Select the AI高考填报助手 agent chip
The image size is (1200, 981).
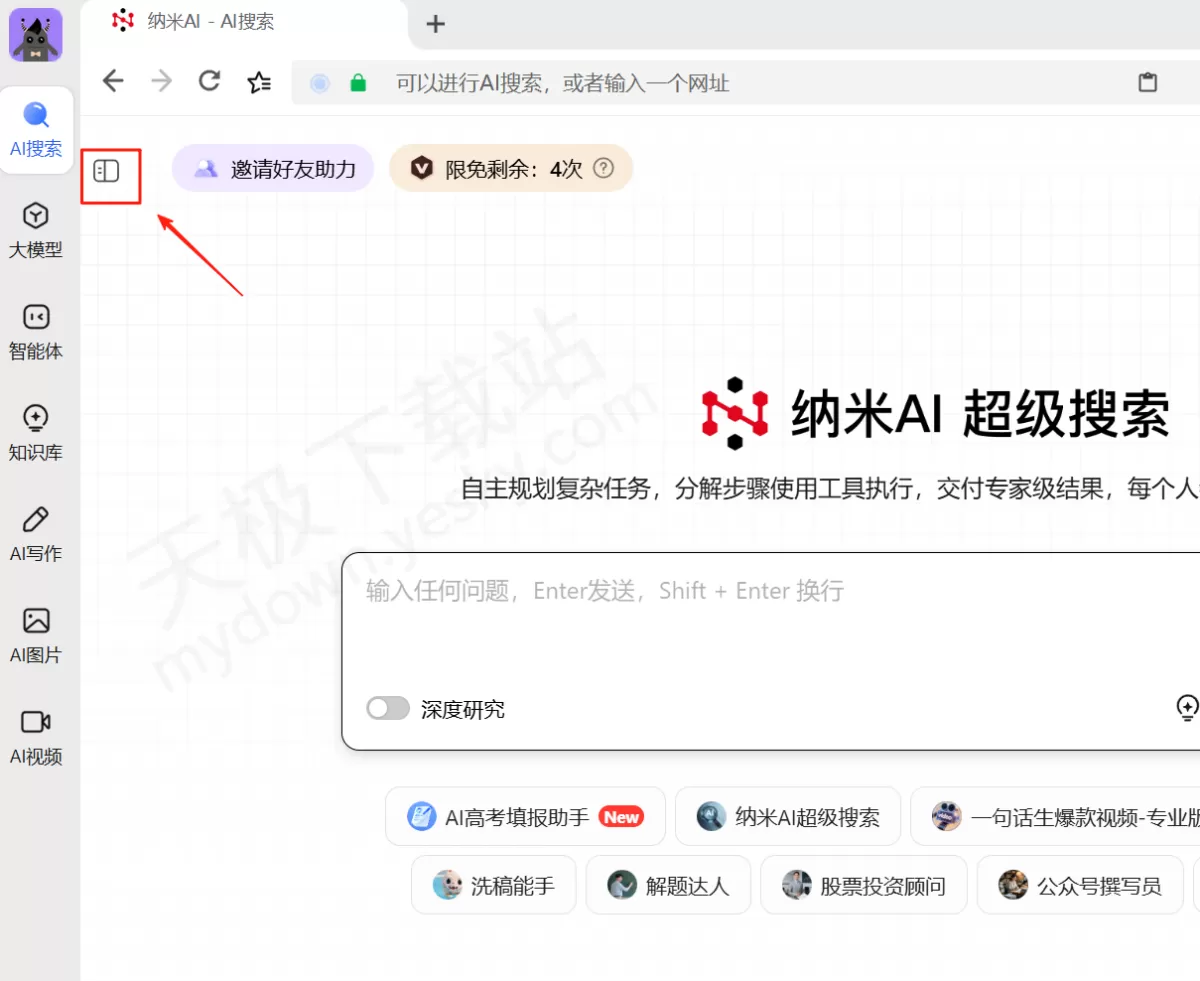point(525,816)
